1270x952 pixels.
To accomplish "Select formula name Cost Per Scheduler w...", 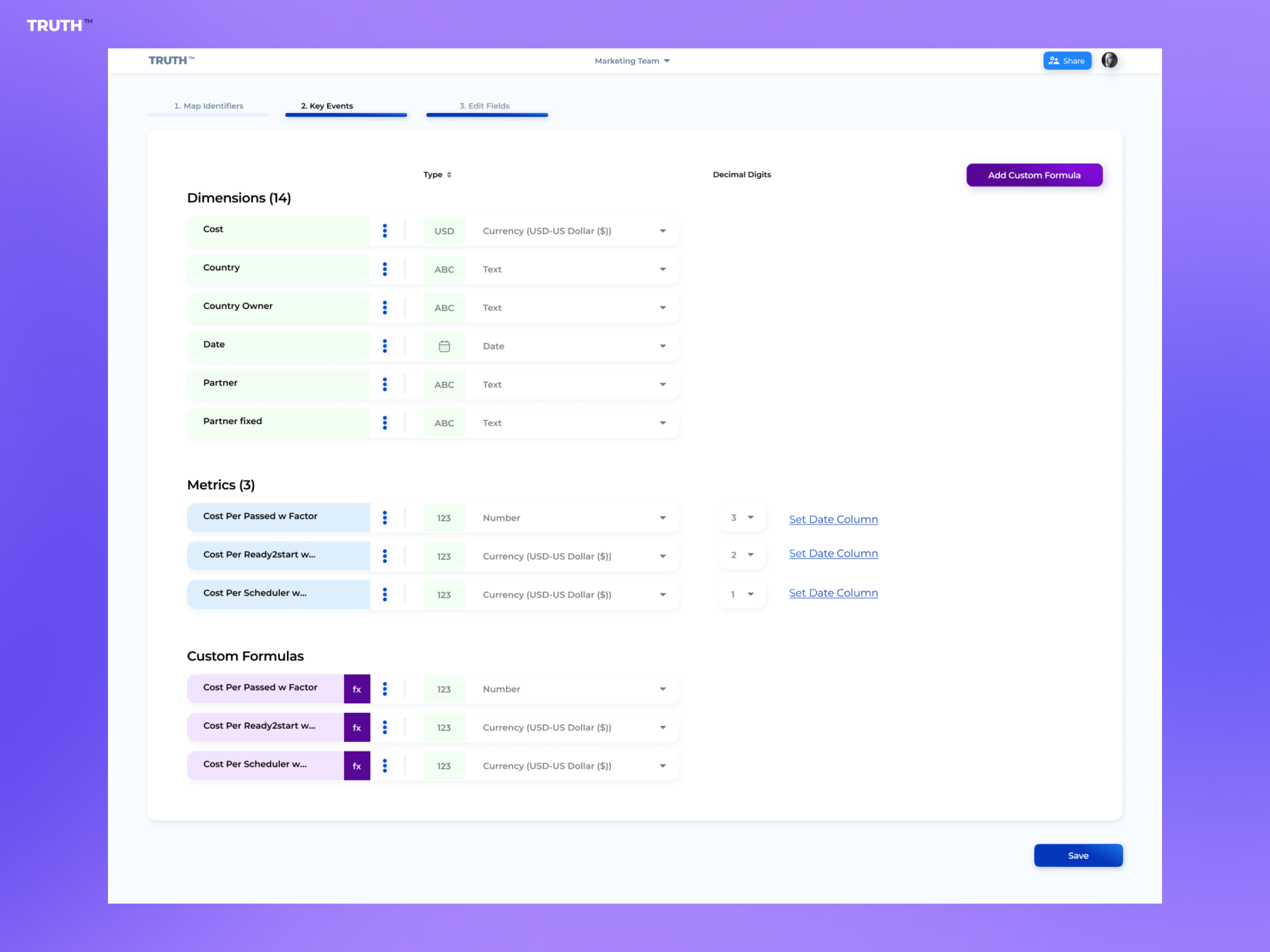I will coord(265,765).
